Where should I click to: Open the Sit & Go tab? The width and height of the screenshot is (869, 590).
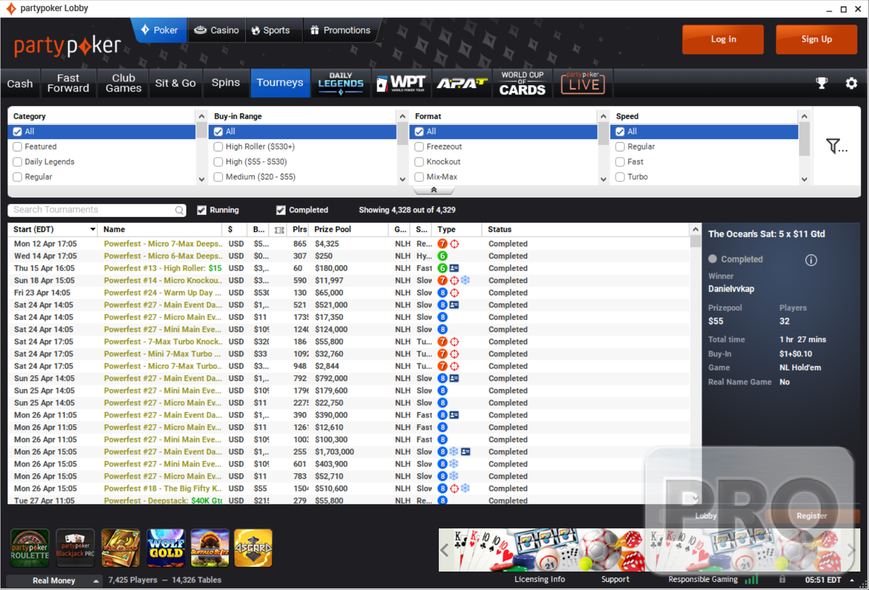(x=175, y=83)
